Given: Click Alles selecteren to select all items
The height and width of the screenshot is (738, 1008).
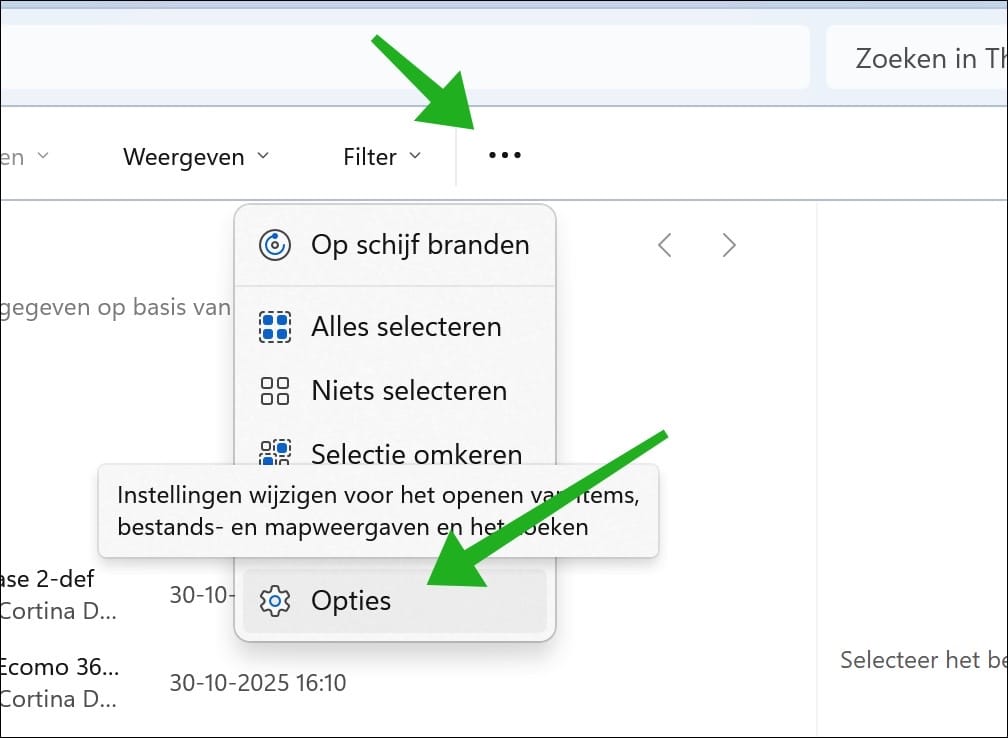Looking at the screenshot, I should (x=406, y=326).
